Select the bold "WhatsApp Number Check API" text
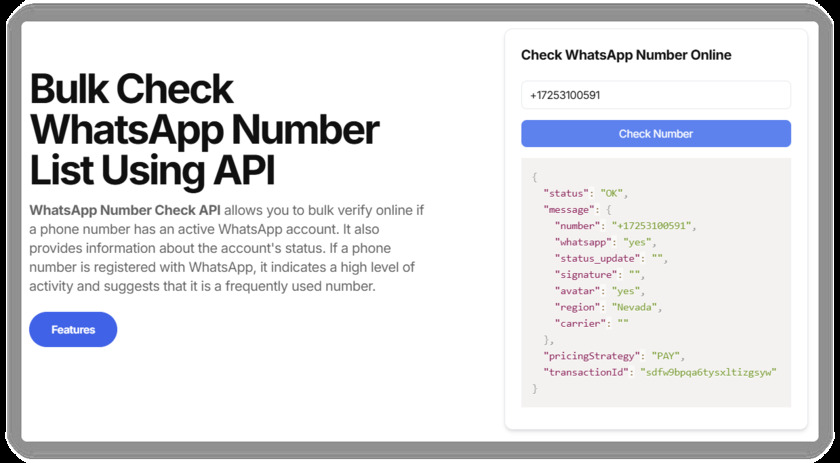 click(x=125, y=210)
